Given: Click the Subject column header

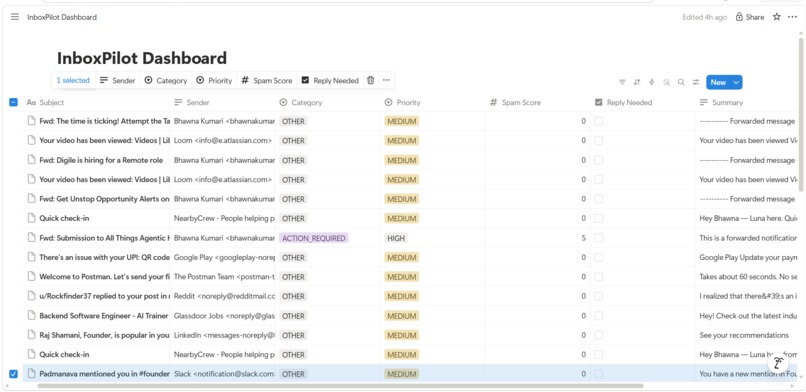Looking at the screenshot, I should (x=97, y=102).
